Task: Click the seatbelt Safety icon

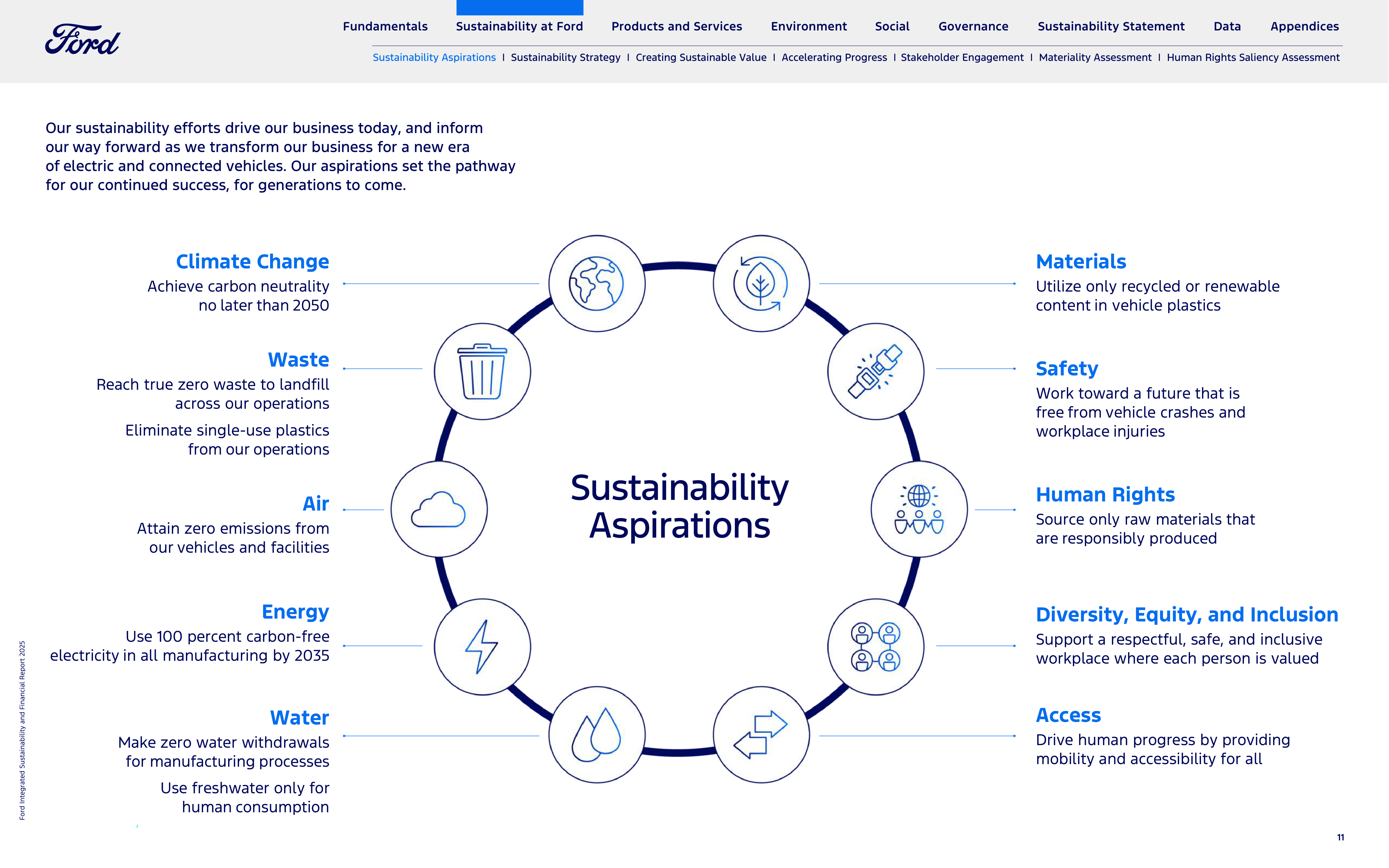Action: (876, 372)
